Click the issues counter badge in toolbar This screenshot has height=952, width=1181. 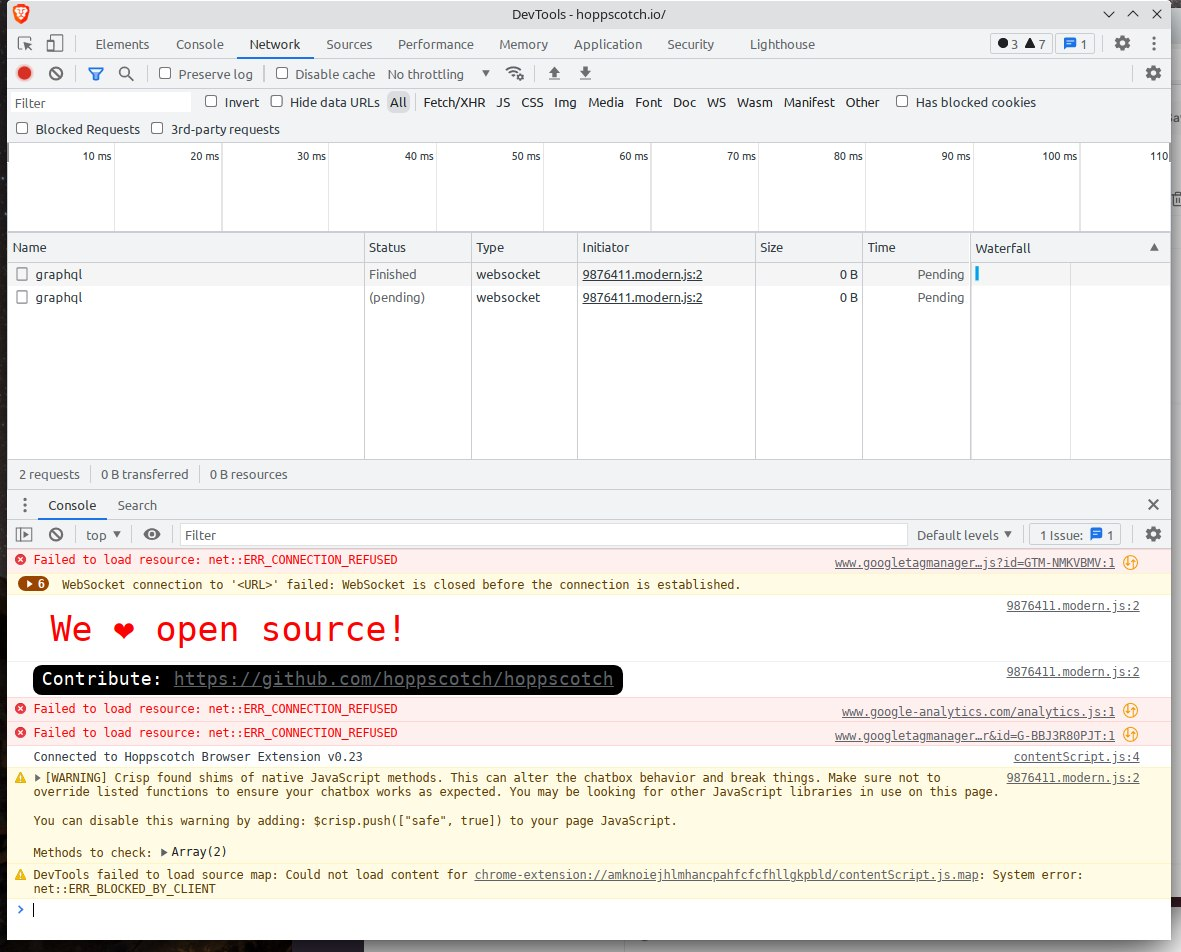pos(1075,44)
